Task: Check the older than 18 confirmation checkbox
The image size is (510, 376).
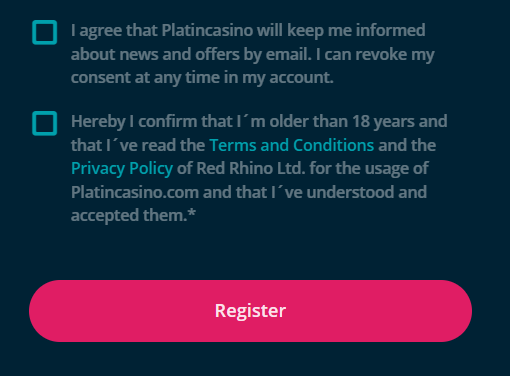Action: [44, 123]
